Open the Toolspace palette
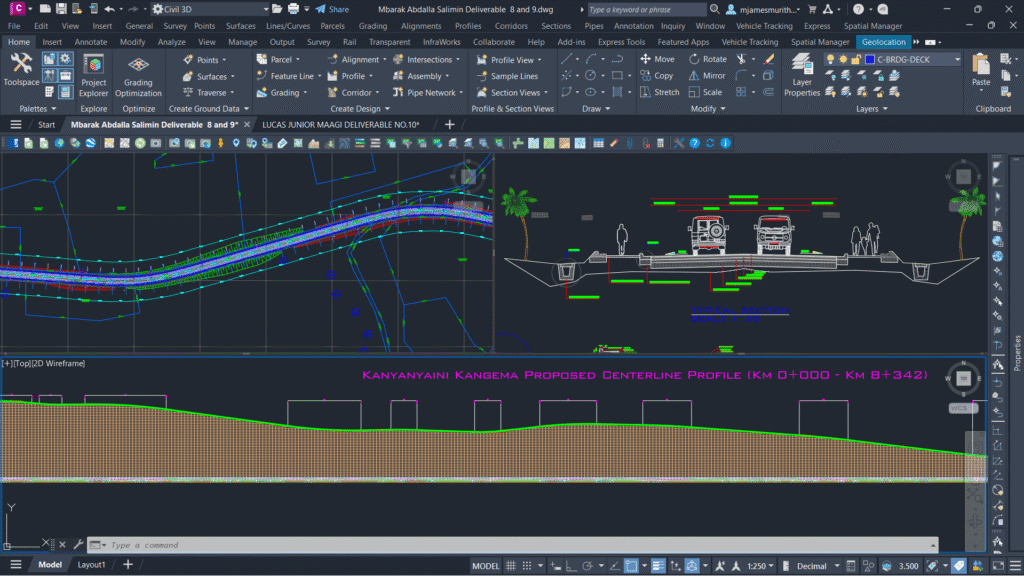The width and height of the screenshot is (1024, 576). click(x=21, y=69)
